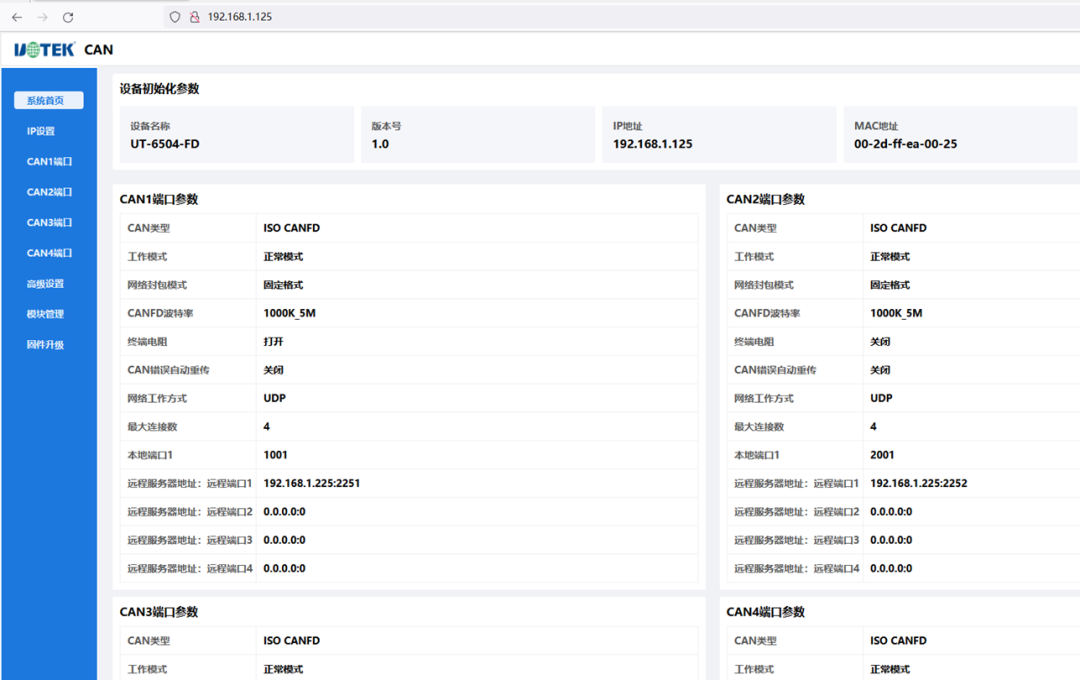
Task: Open the 模块管理 page
Action: (45, 314)
